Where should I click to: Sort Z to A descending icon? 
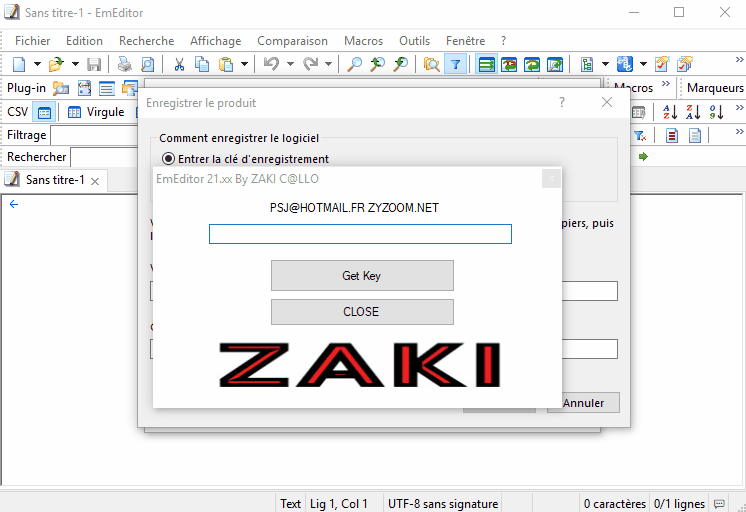click(x=693, y=112)
